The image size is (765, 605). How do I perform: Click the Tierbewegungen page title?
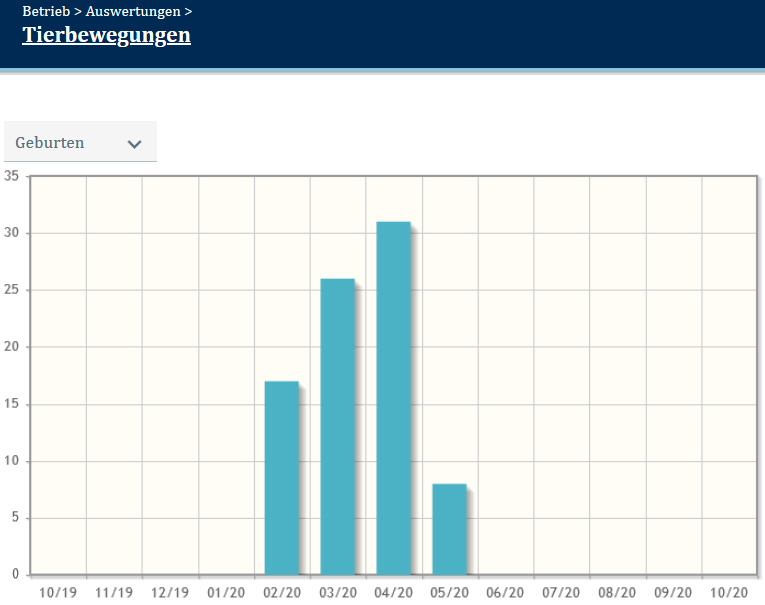pyautogui.click(x=106, y=35)
